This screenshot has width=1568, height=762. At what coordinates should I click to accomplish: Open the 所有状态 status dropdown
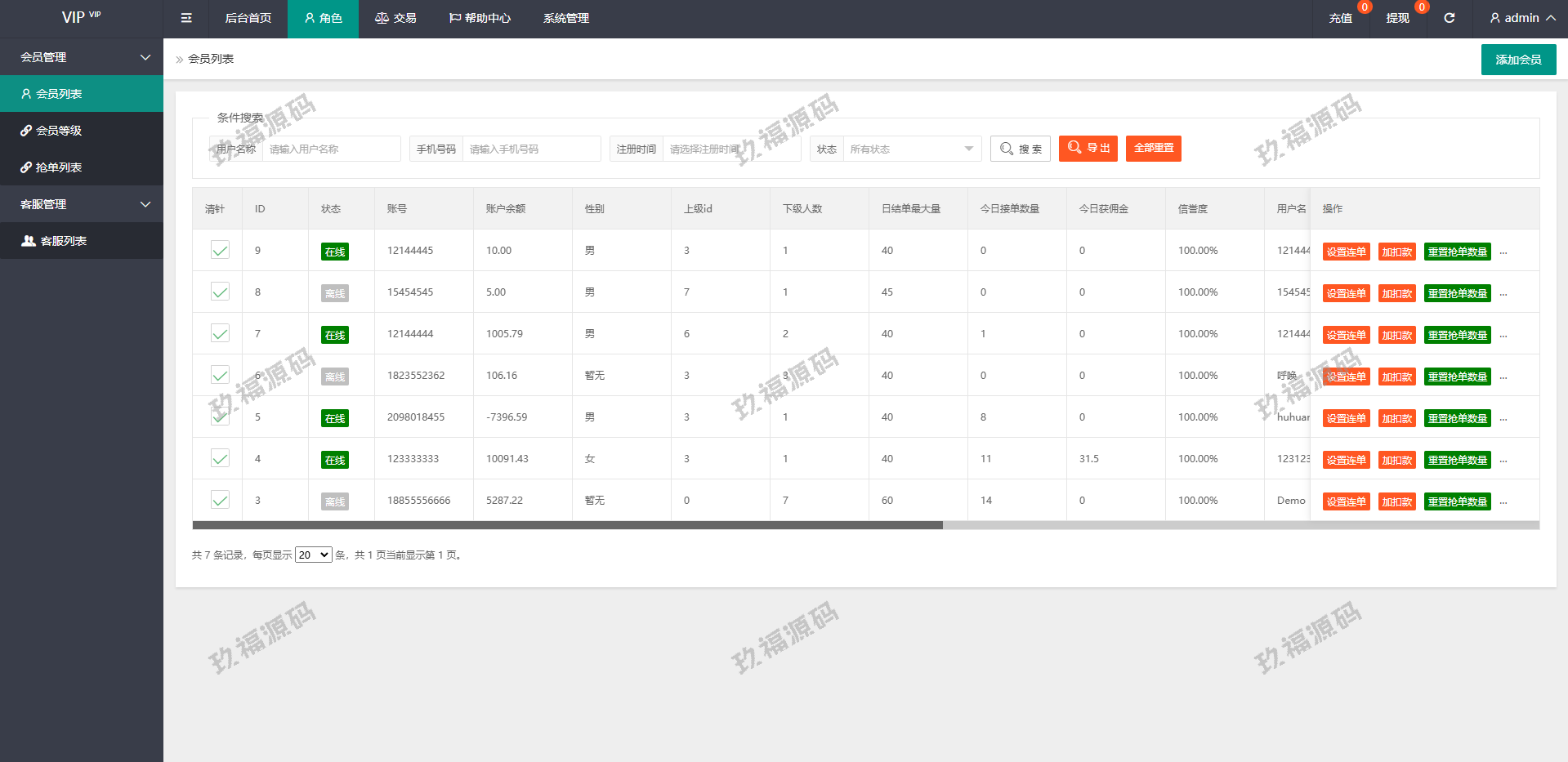point(911,149)
